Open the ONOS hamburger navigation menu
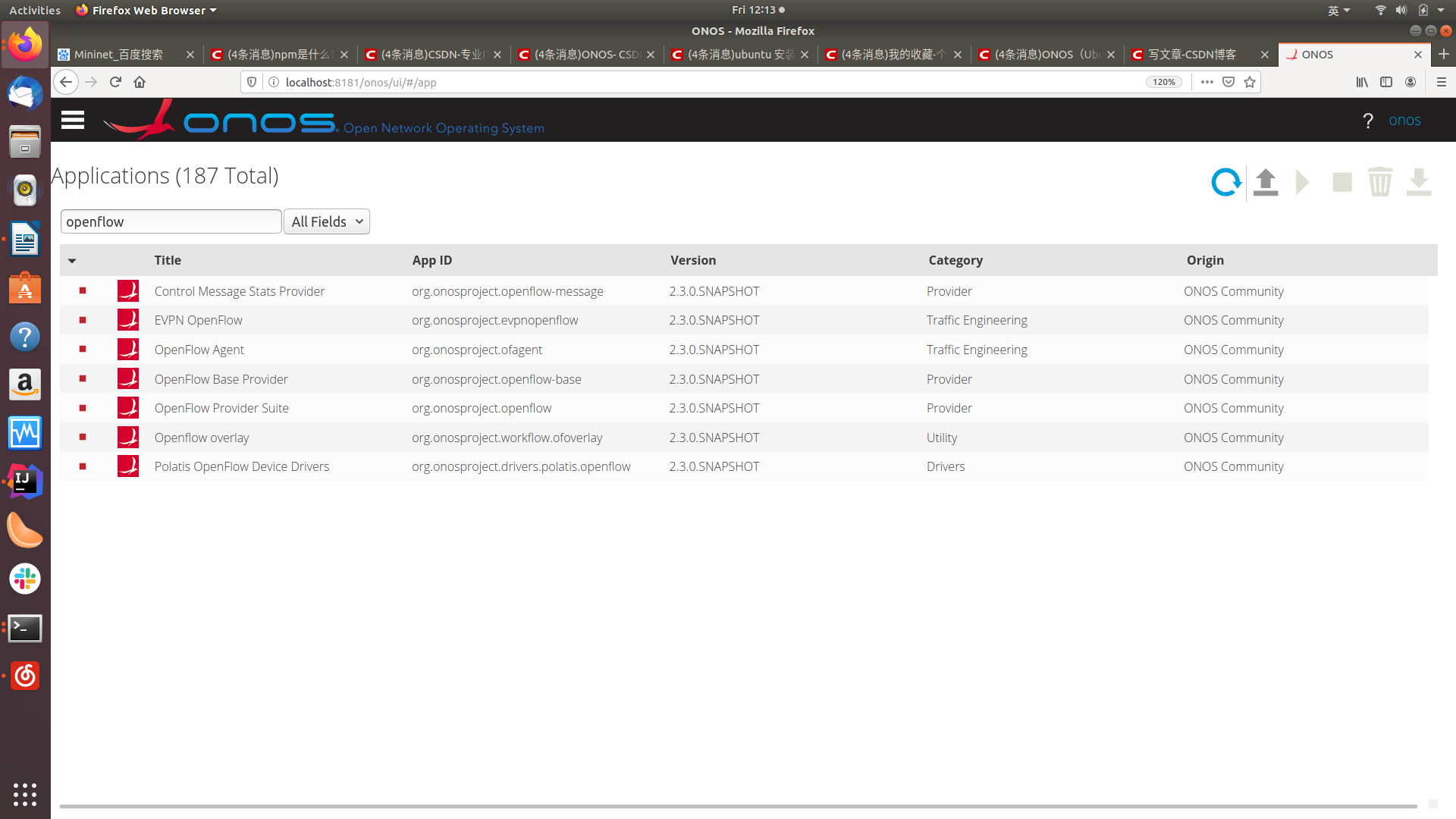This screenshot has height=819, width=1456. click(73, 121)
